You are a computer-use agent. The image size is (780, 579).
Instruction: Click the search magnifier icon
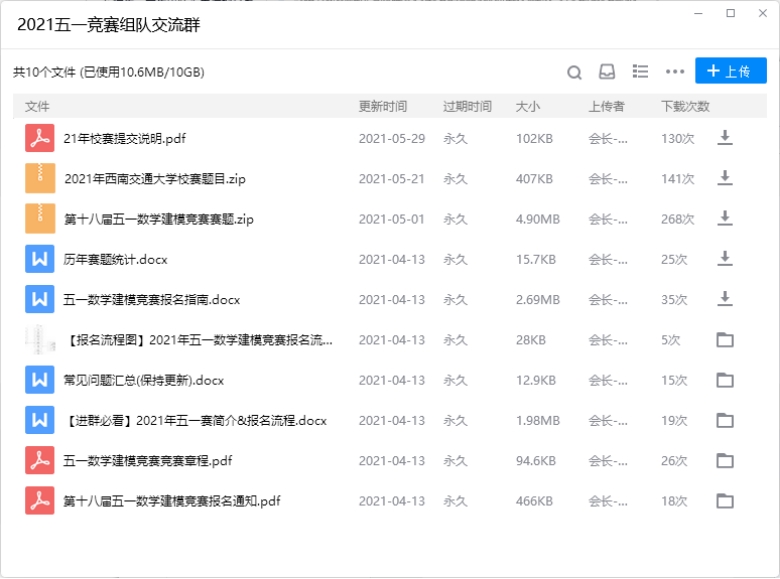click(574, 72)
